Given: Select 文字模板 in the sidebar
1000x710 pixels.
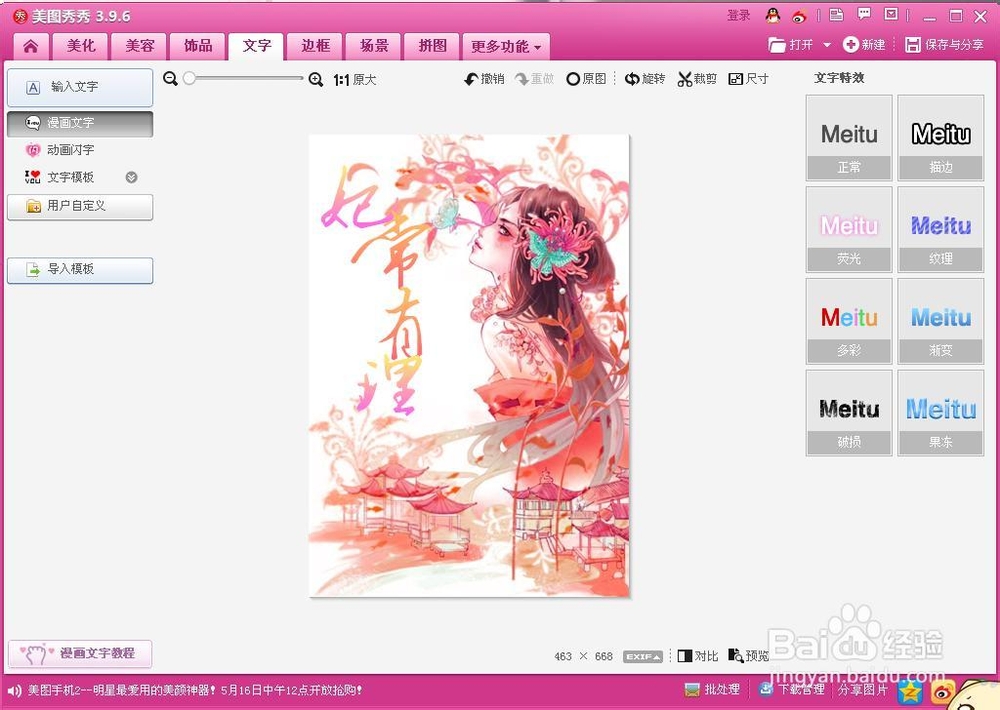Looking at the screenshot, I should (70, 177).
